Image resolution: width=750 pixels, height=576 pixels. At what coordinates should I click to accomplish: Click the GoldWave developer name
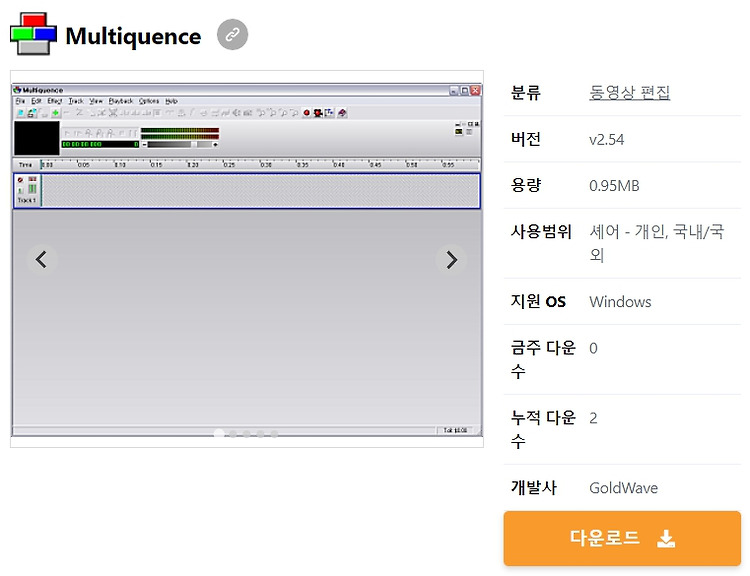coord(623,488)
